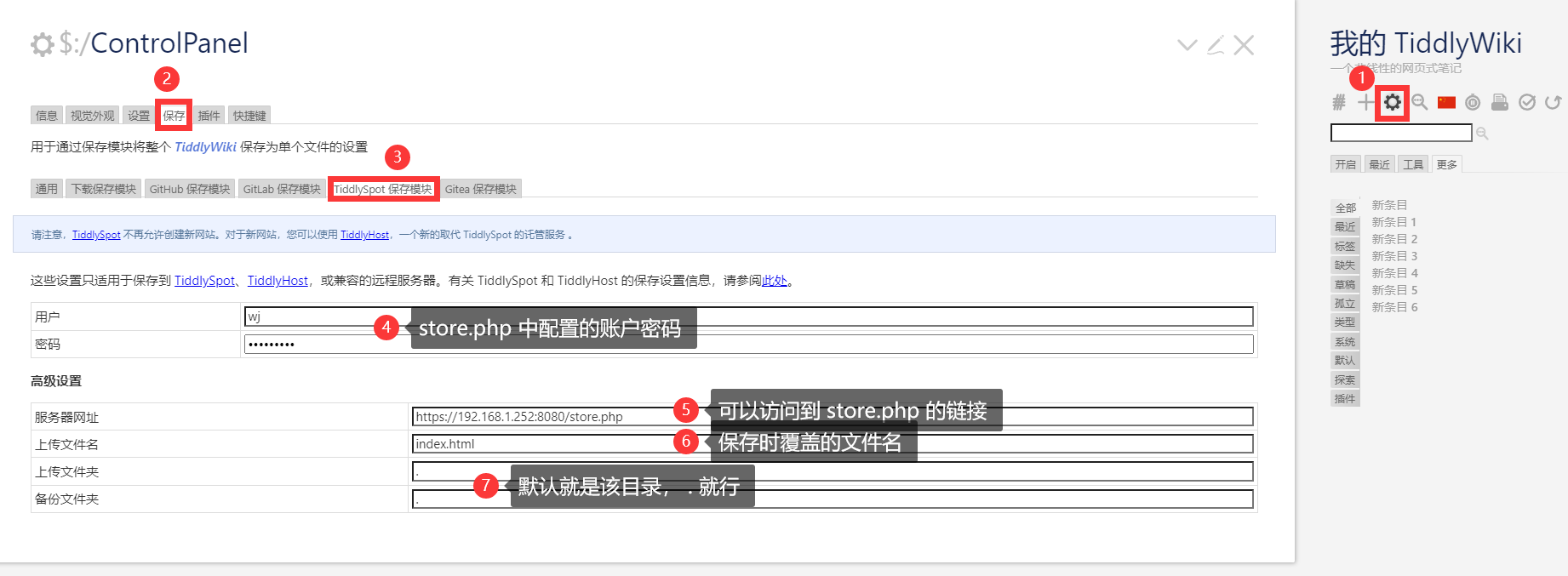Open TiddlyHost link in settings description
The image size is (1568, 576).
(278, 281)
